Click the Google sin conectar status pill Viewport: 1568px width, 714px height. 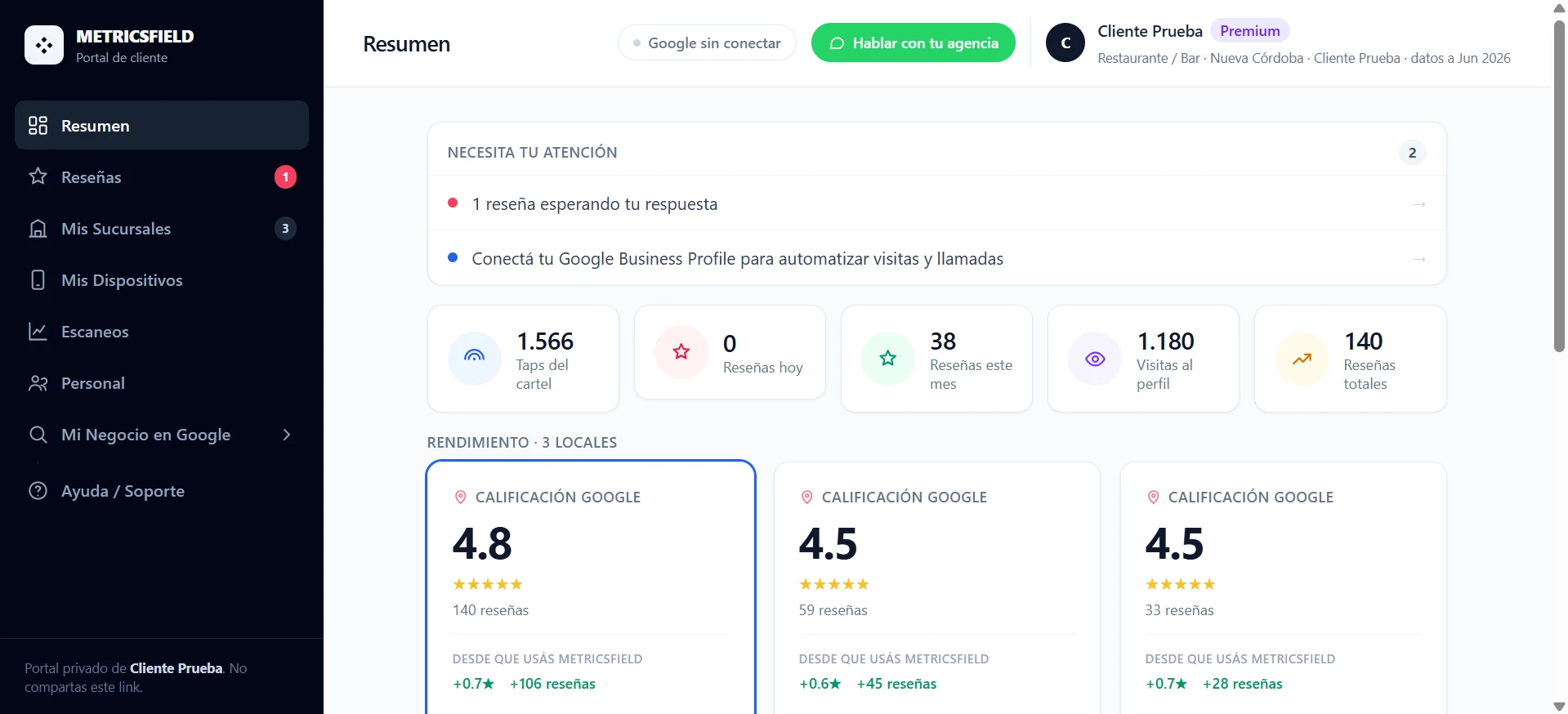pyautogui.click(x=707, y=42)
